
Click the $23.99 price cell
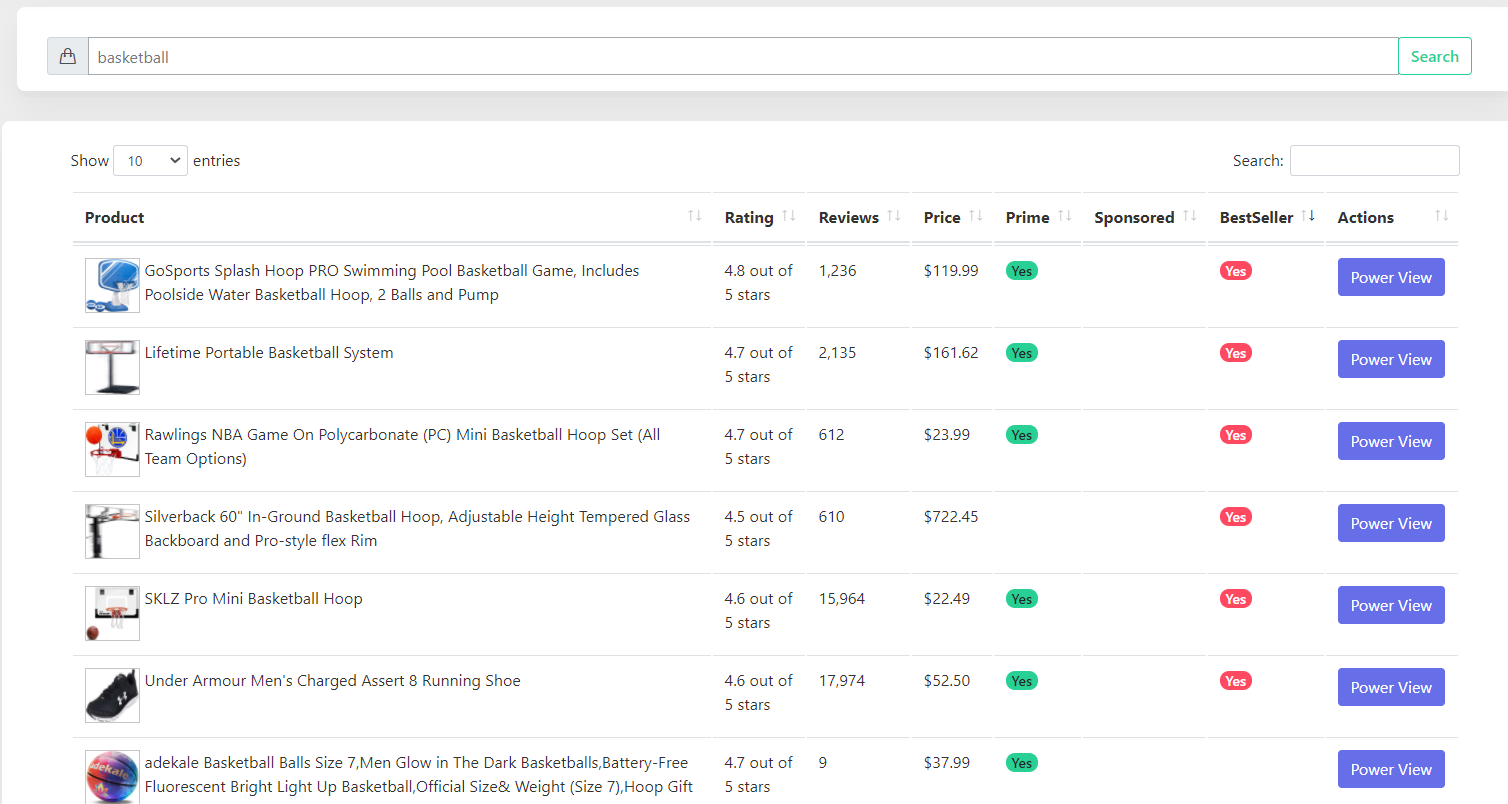coord(947,435)
